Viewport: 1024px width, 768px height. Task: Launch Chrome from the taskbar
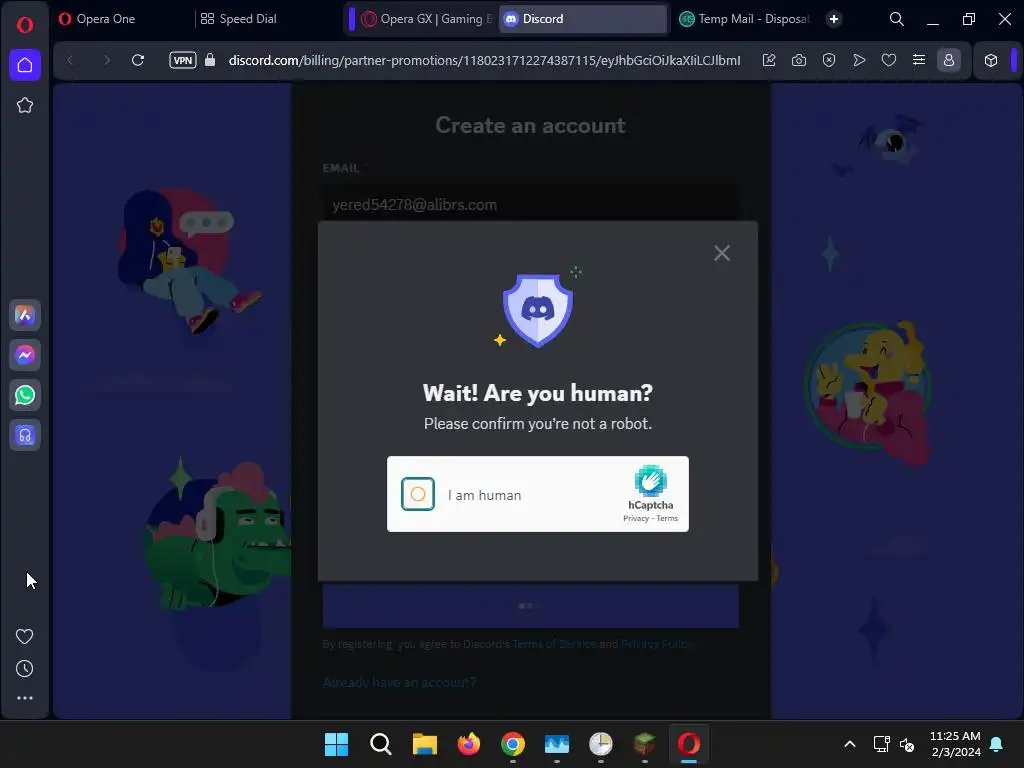point(513,744)
